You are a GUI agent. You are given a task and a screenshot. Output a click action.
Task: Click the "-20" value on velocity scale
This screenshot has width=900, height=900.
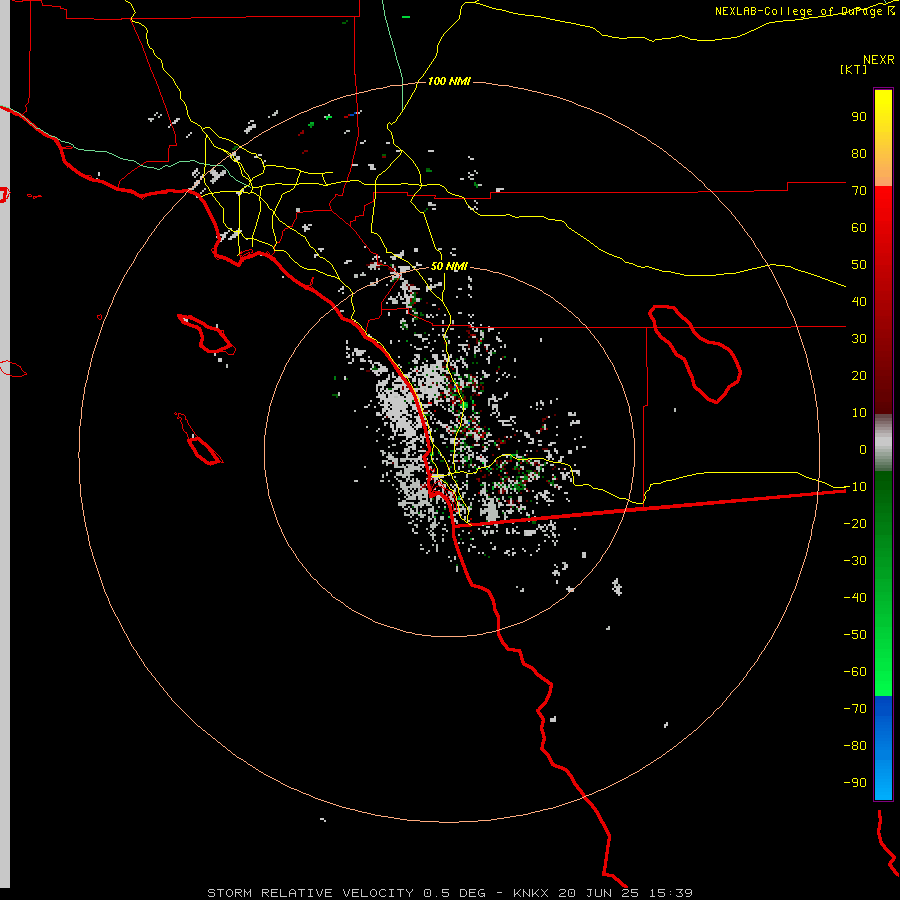point(855,524)
